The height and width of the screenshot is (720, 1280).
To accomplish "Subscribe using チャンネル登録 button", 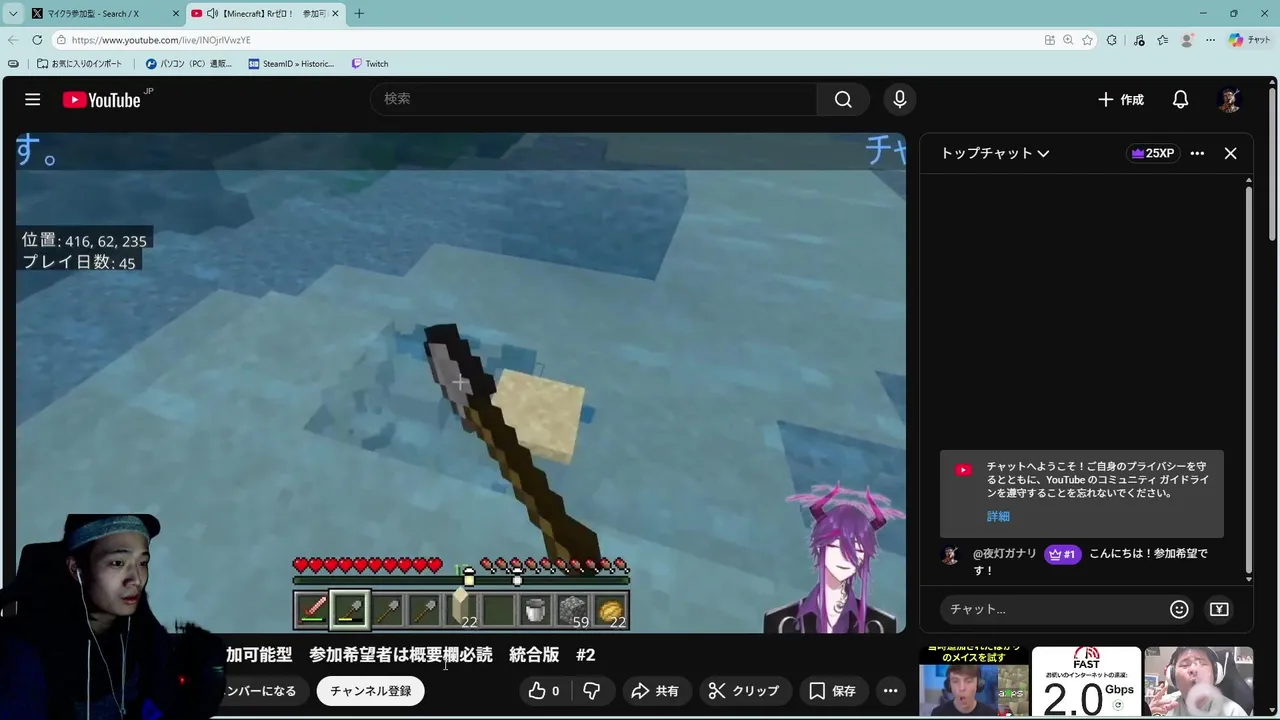I will 371,691.
